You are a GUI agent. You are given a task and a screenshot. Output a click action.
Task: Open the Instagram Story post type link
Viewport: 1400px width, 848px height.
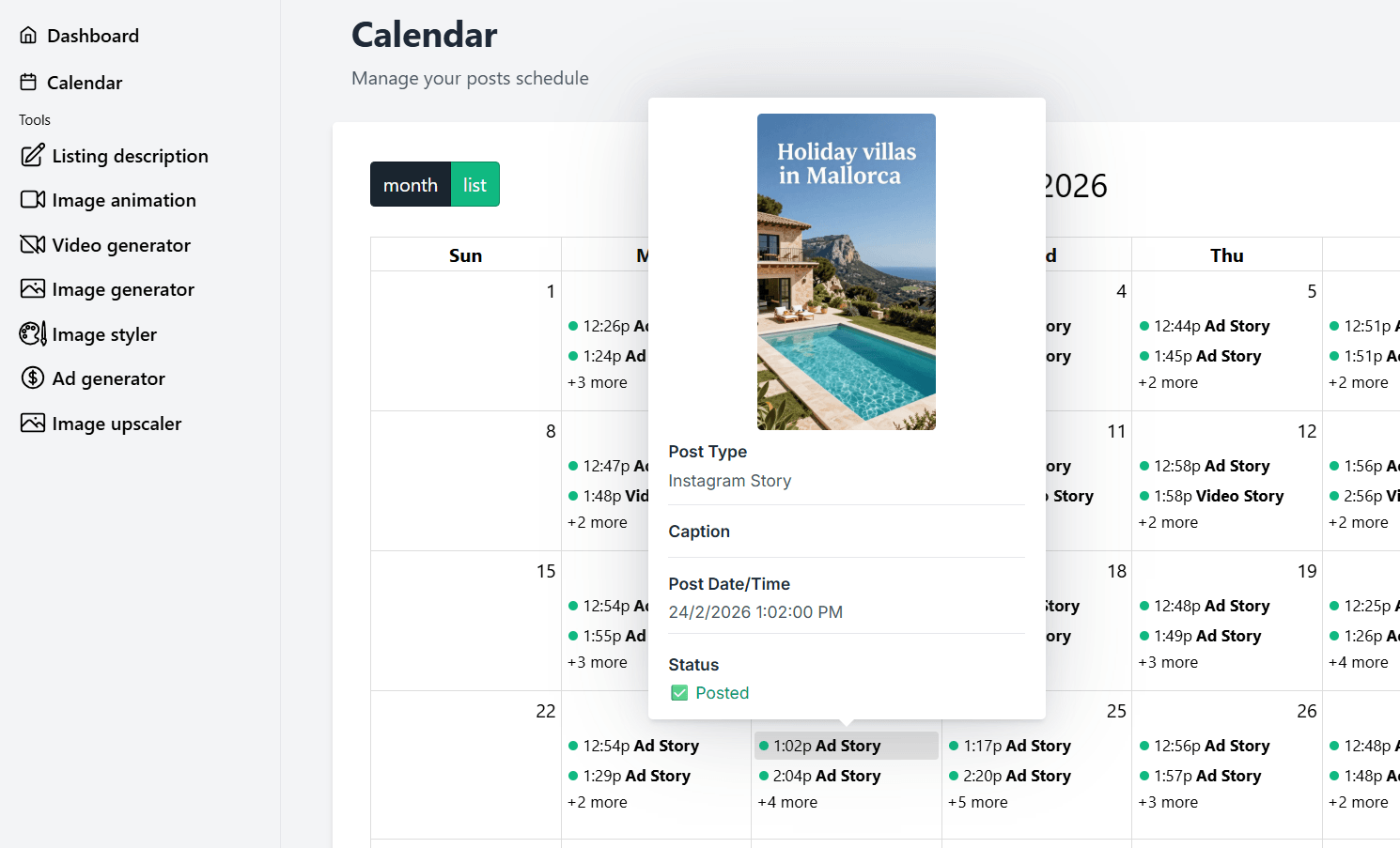729,481
